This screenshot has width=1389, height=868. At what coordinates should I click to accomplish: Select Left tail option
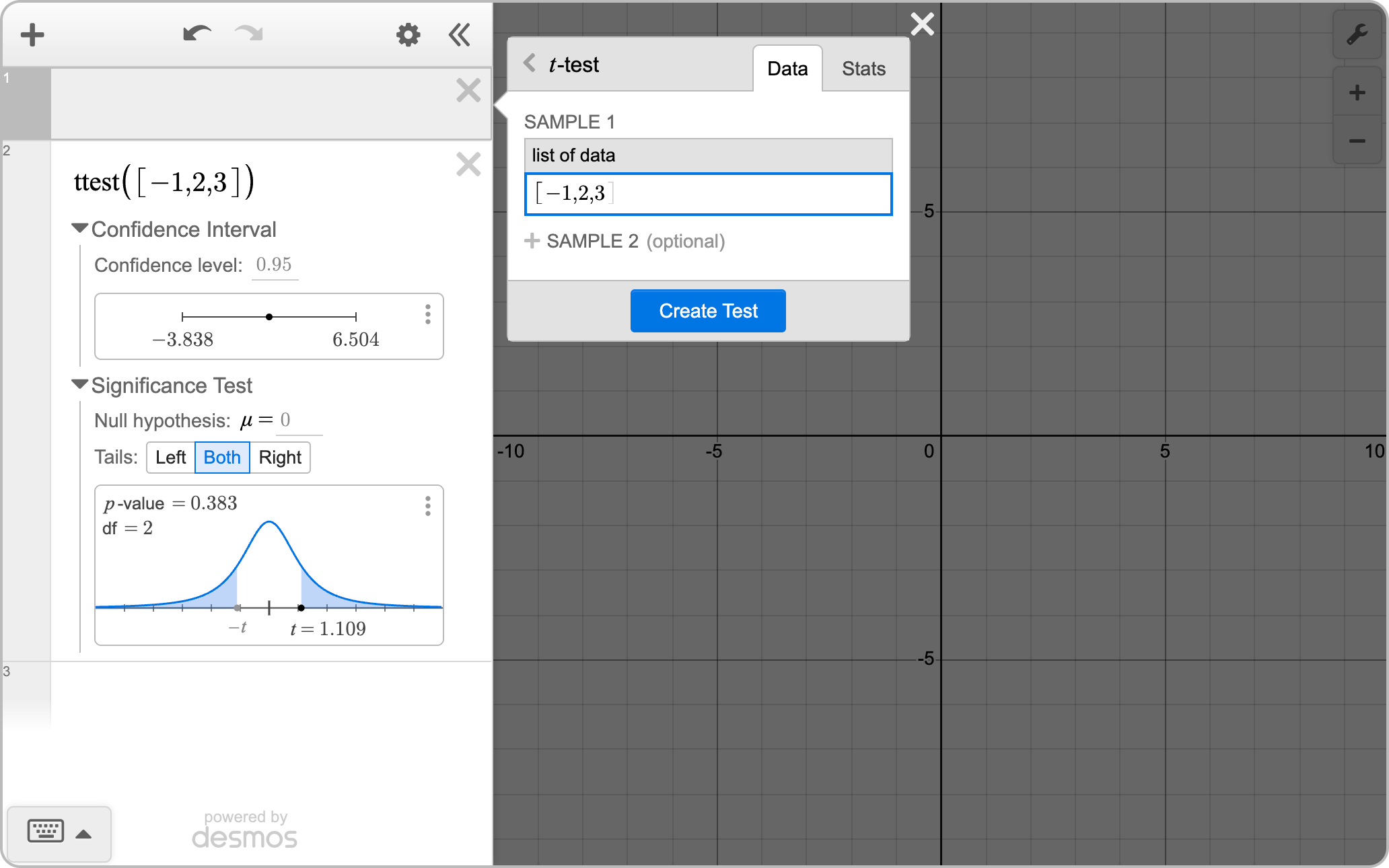tap(171, 458)
